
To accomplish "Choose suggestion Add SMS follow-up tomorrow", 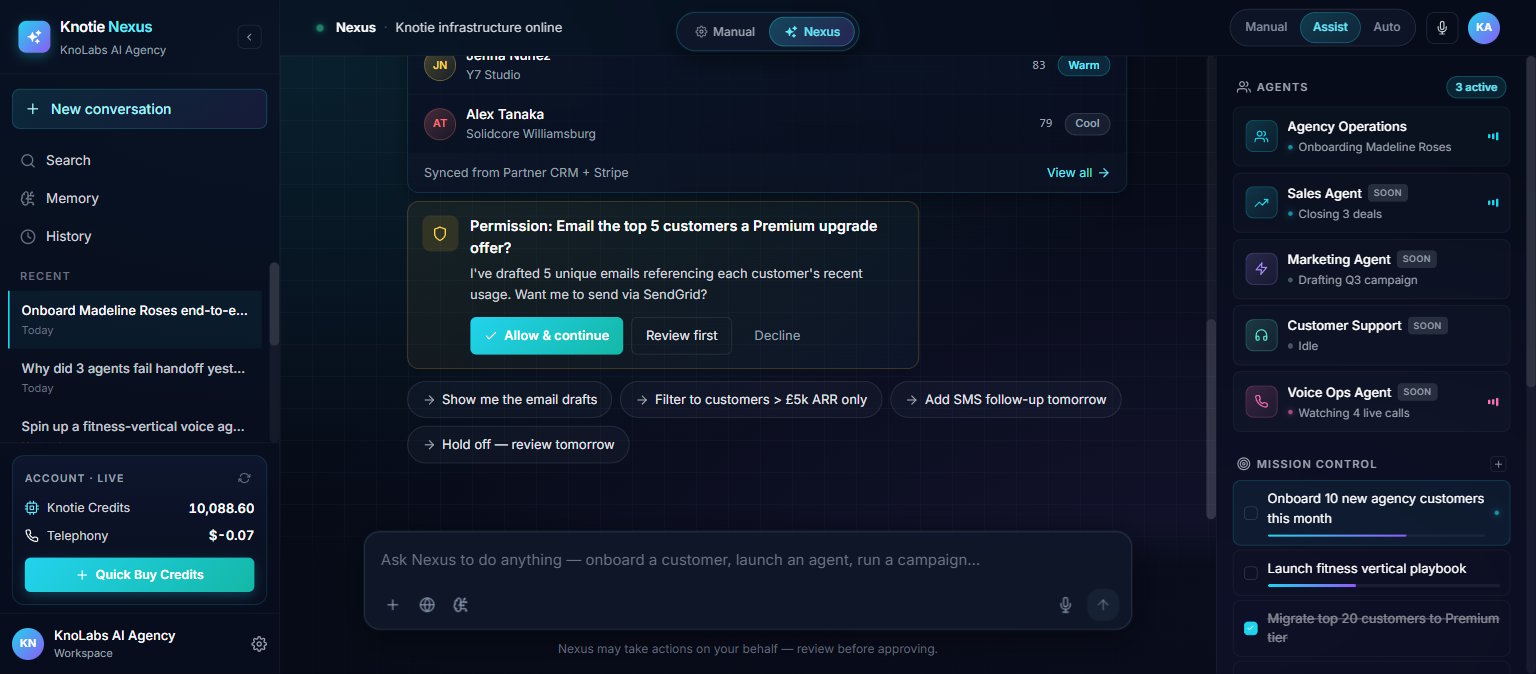I will (x=1006, y=400).
